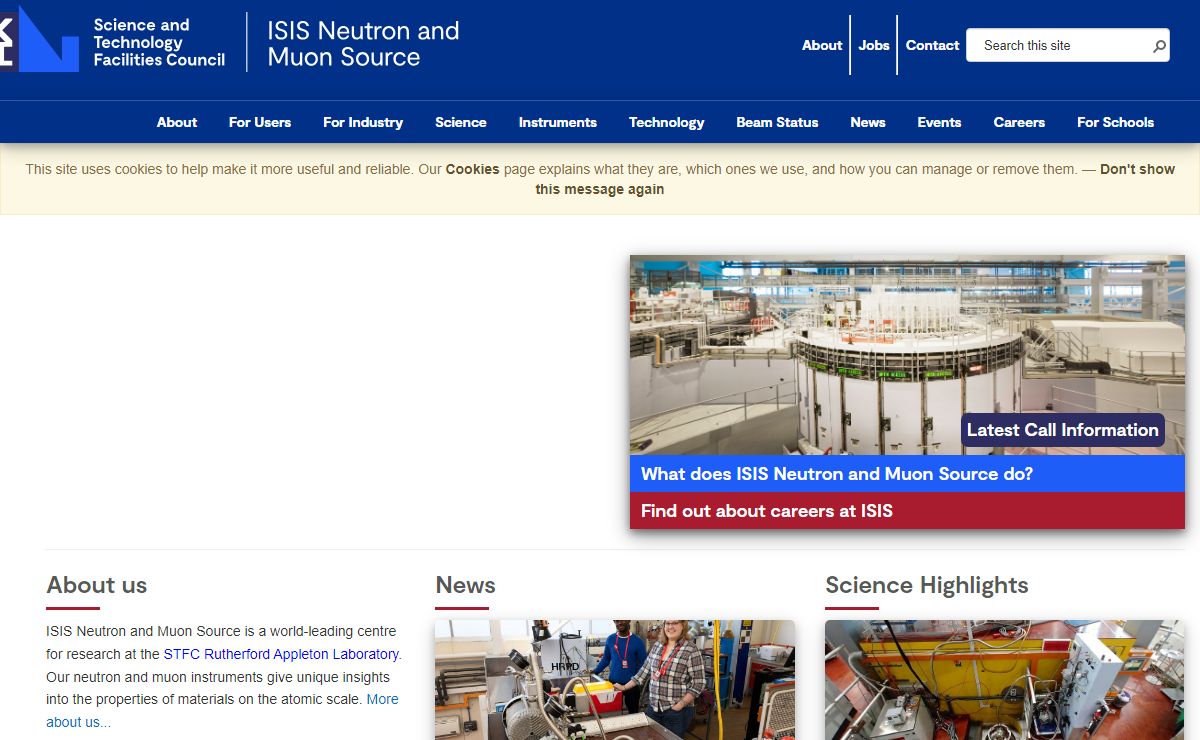Open the Technology menu

(667, 122)
